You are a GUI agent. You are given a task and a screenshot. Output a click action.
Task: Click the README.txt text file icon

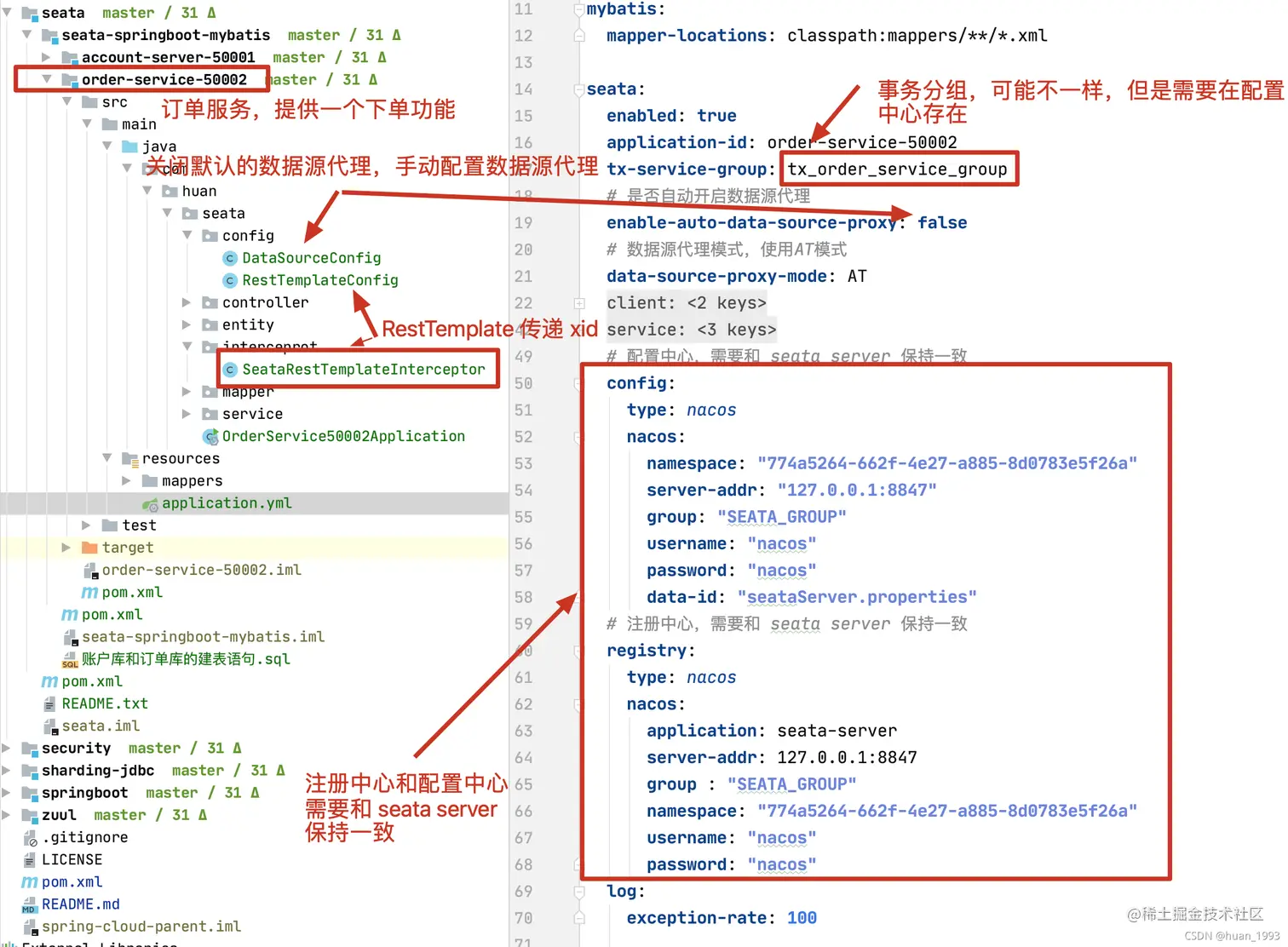49,704
